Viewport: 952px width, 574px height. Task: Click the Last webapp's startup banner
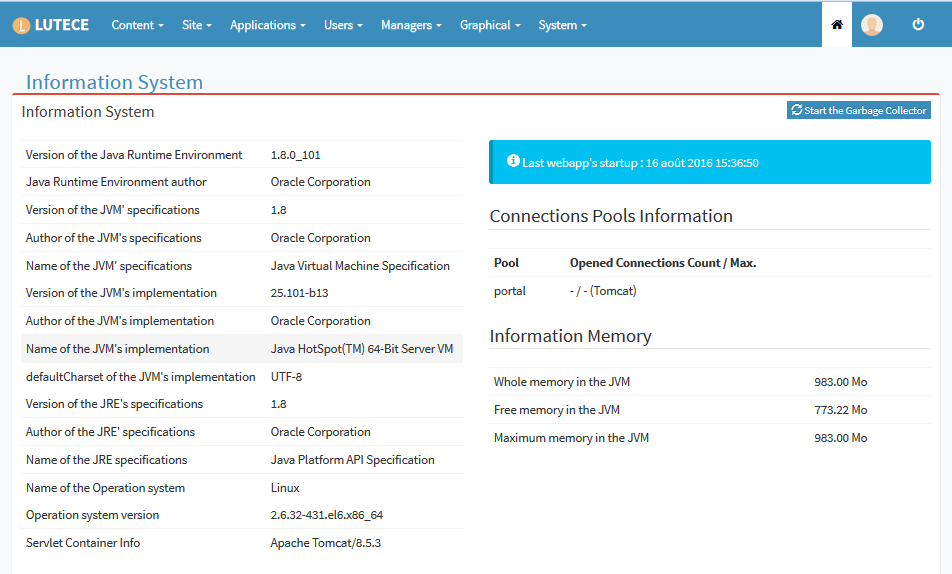pyautogui.click(x=710, y=162)
